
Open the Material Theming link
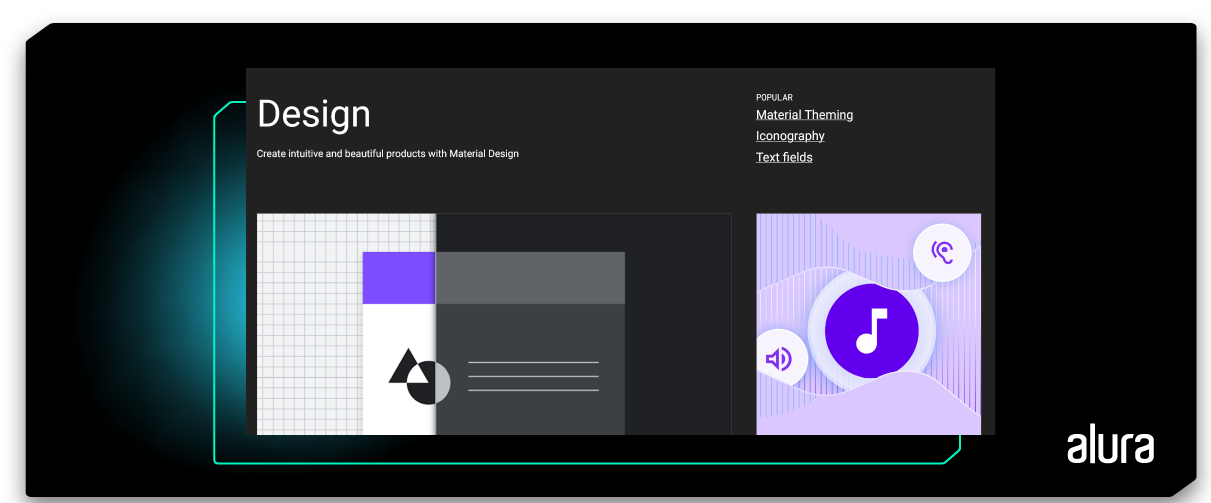[804, 115]
